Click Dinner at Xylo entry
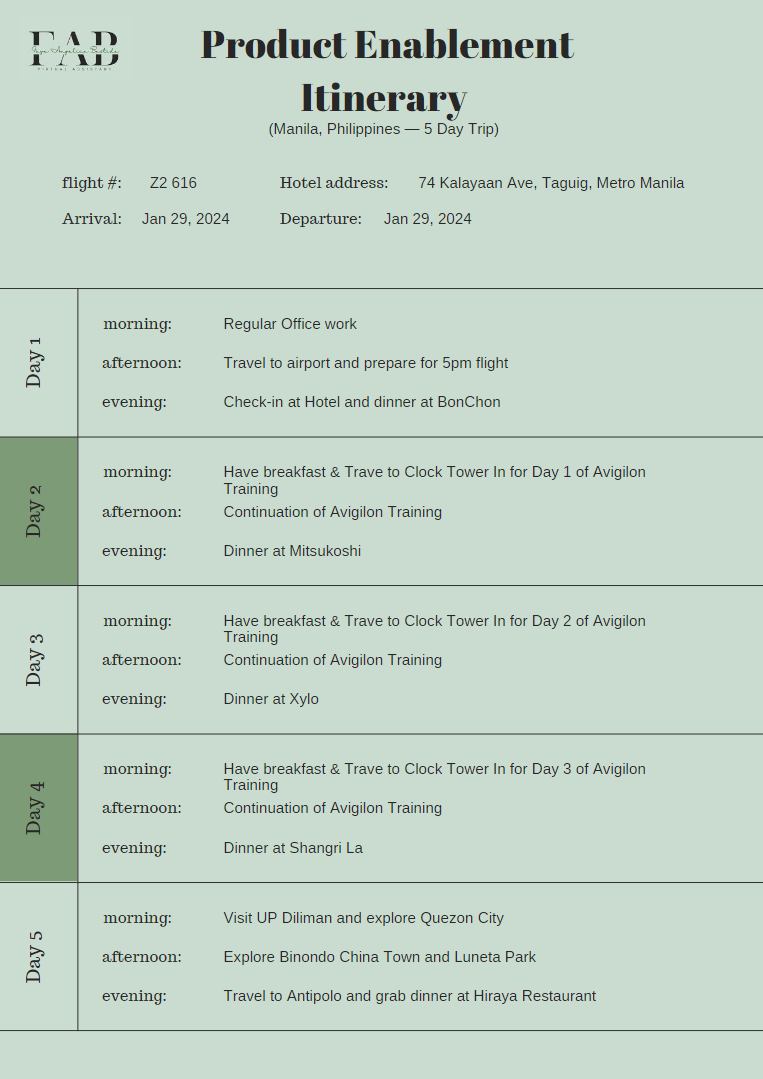 pyautogui.click(x=271, y=699)
